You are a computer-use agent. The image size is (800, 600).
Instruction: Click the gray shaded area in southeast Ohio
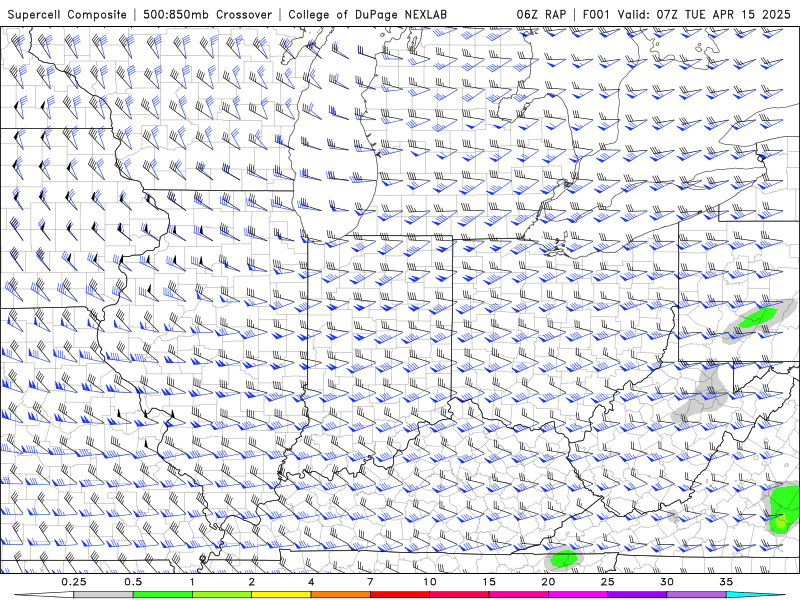point(703,394)
